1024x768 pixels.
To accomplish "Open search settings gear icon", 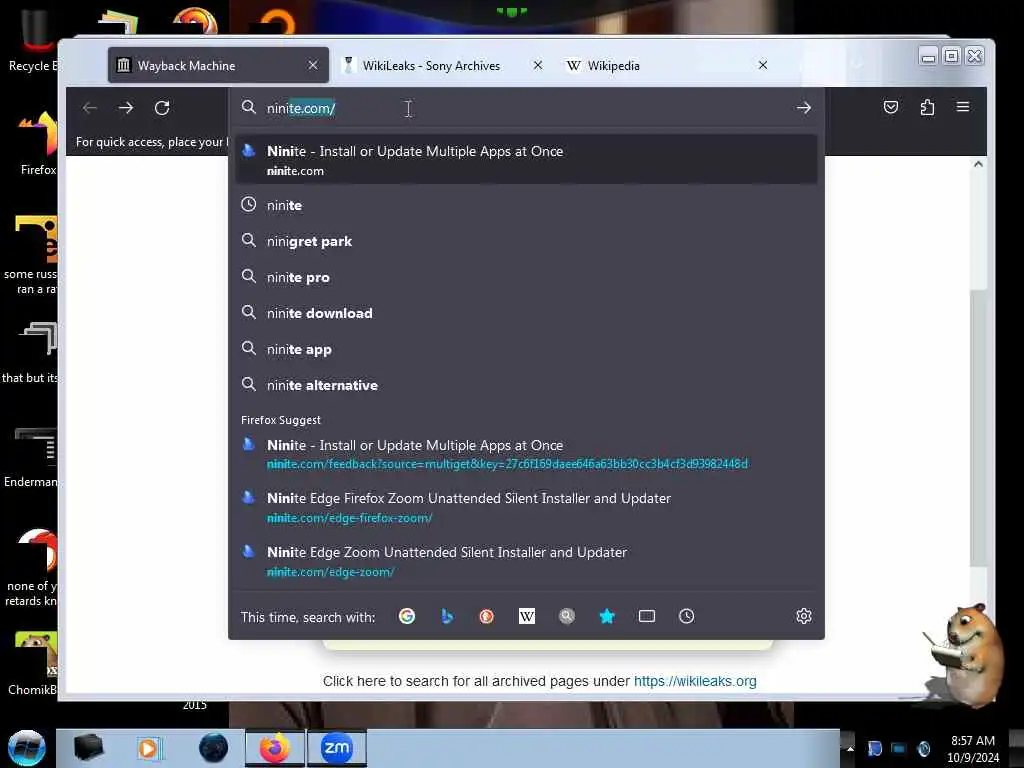I will (804, 616).
